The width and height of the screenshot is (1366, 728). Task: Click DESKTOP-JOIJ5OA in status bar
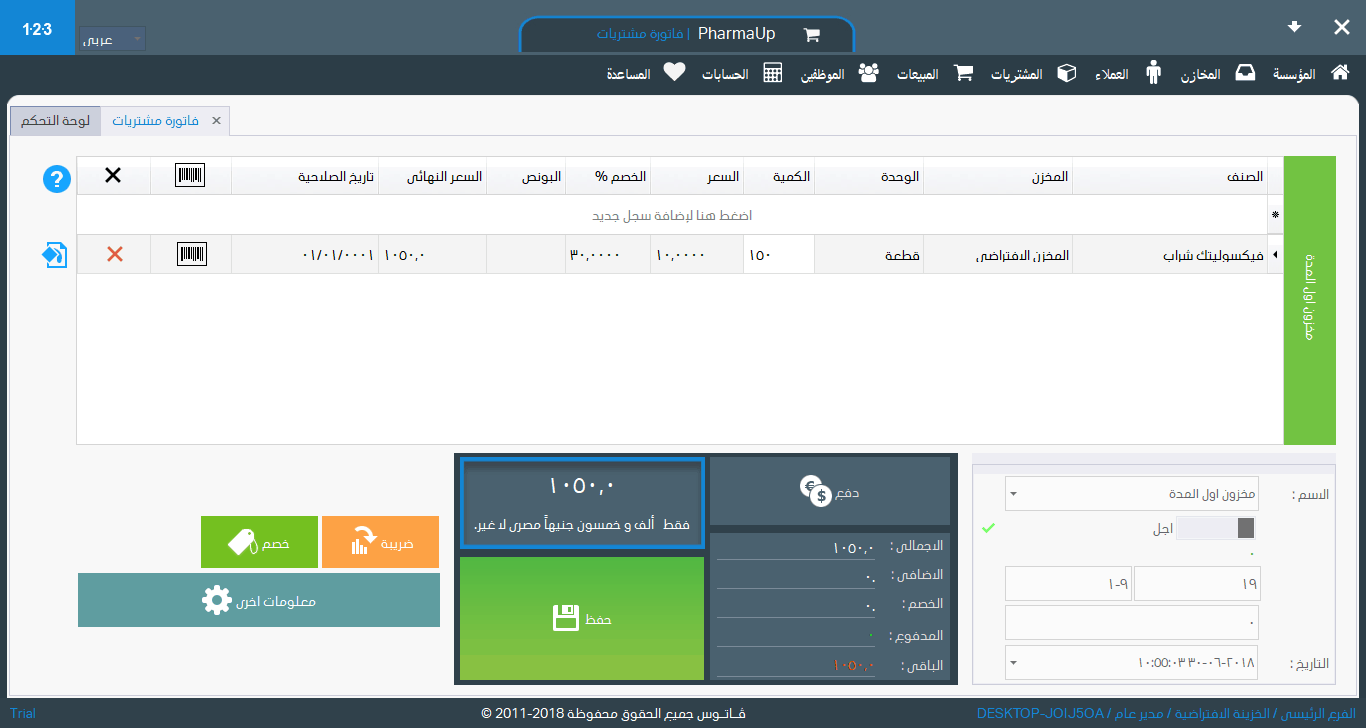[1040, 713]
